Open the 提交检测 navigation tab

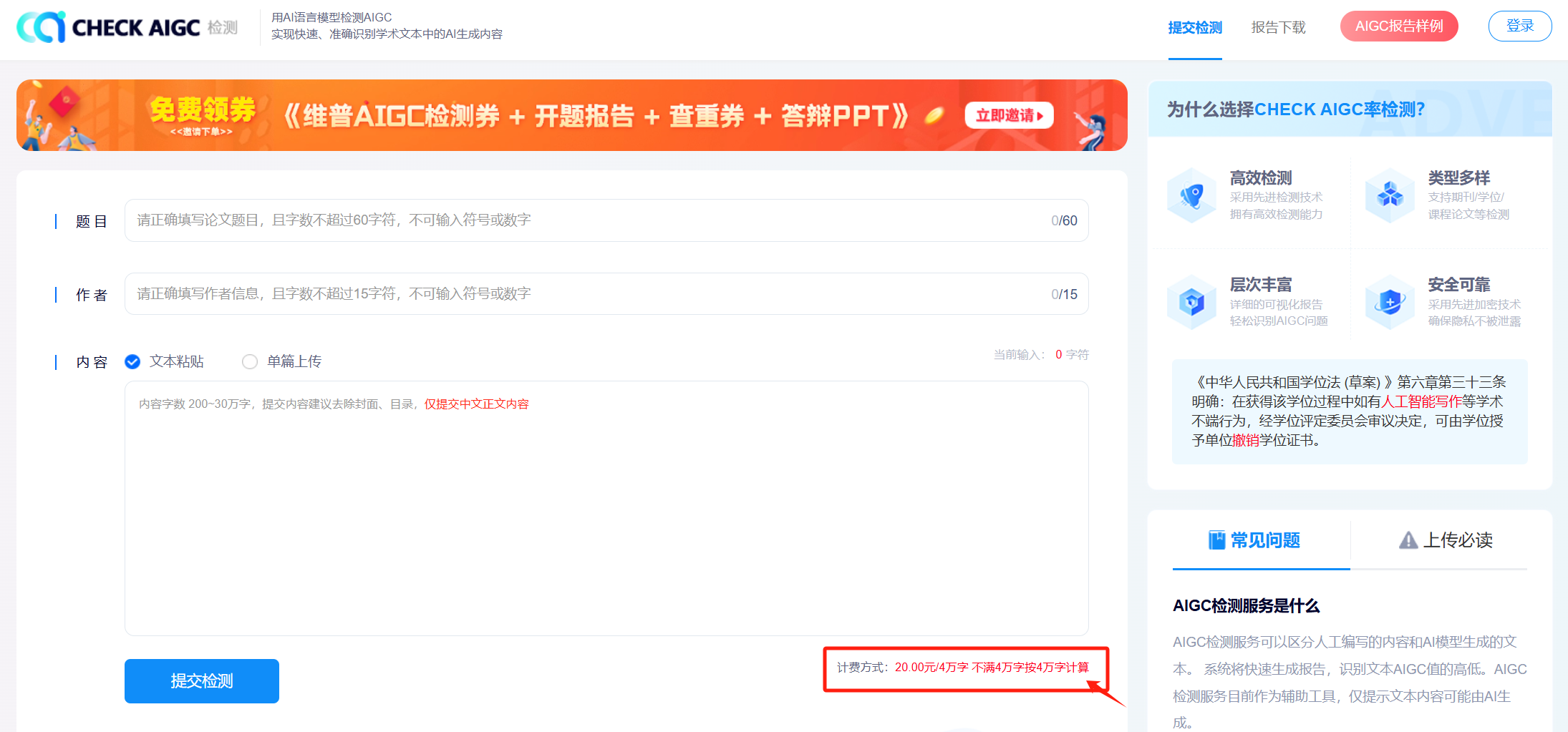(1195, 28)
